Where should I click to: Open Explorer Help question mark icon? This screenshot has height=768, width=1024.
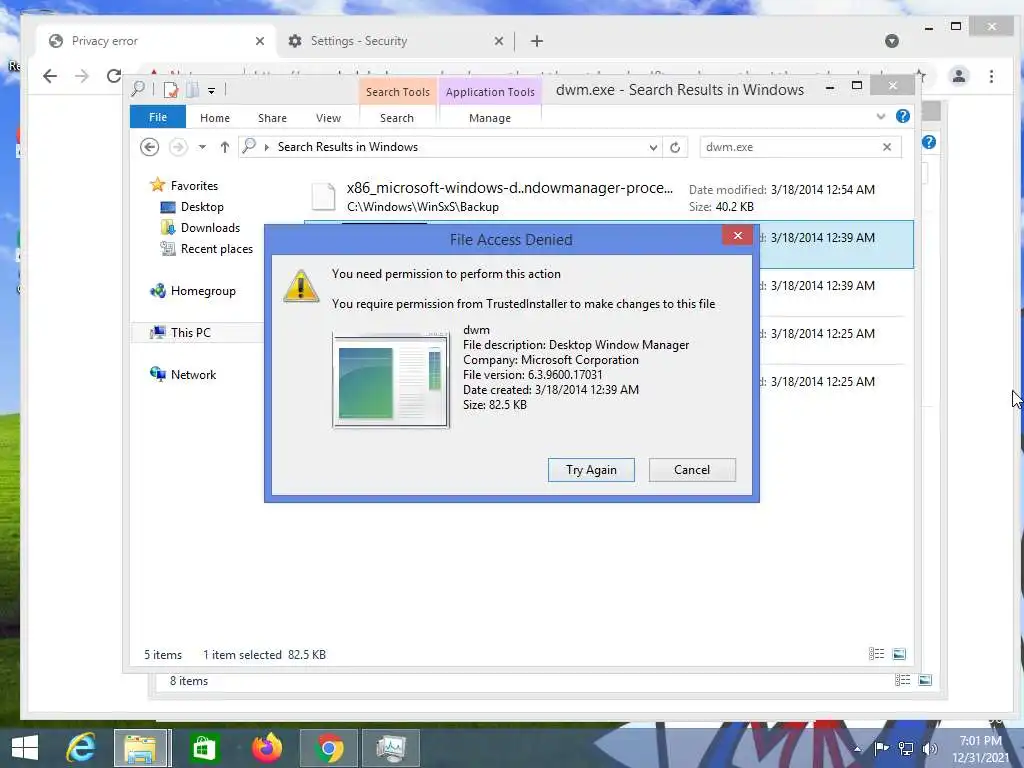(x=903, y=116)
